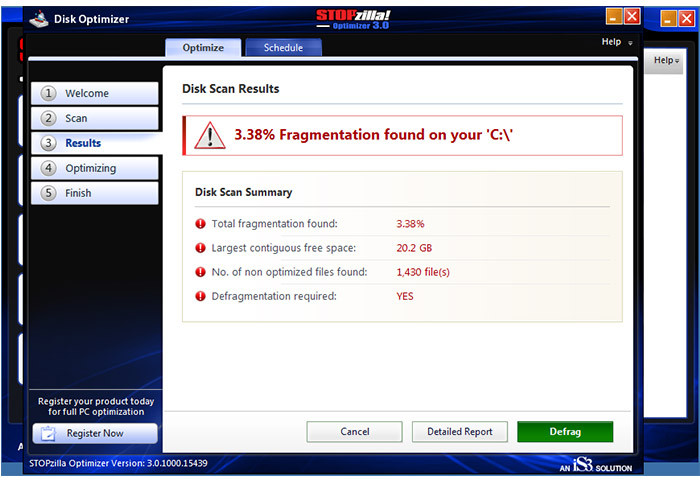Select step 3 Results
Screen dimensions: 700x481
click(95, 143)
